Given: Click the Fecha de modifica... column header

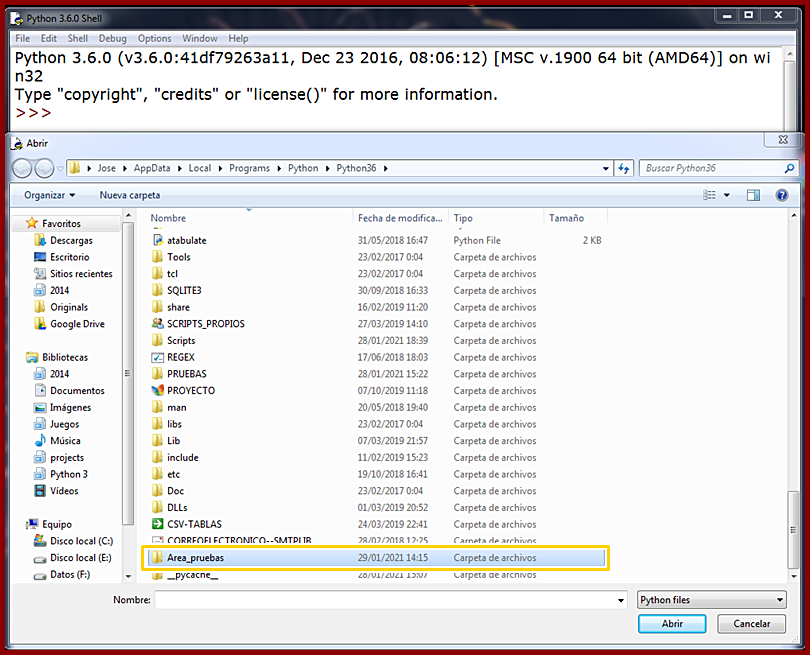Looking at the screenshot, I should (x=400, y=218).
